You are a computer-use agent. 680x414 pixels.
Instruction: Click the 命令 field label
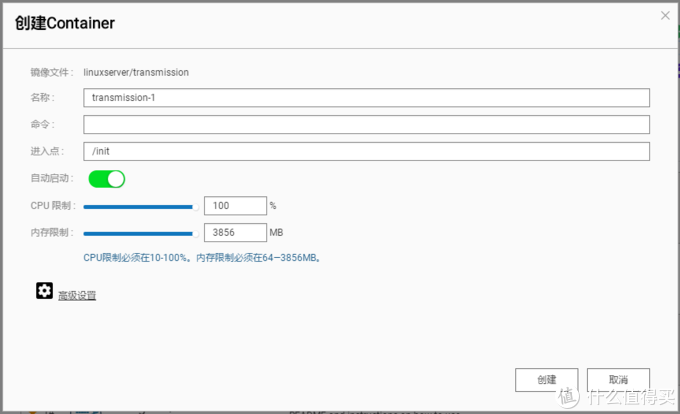tap(42, 125)
